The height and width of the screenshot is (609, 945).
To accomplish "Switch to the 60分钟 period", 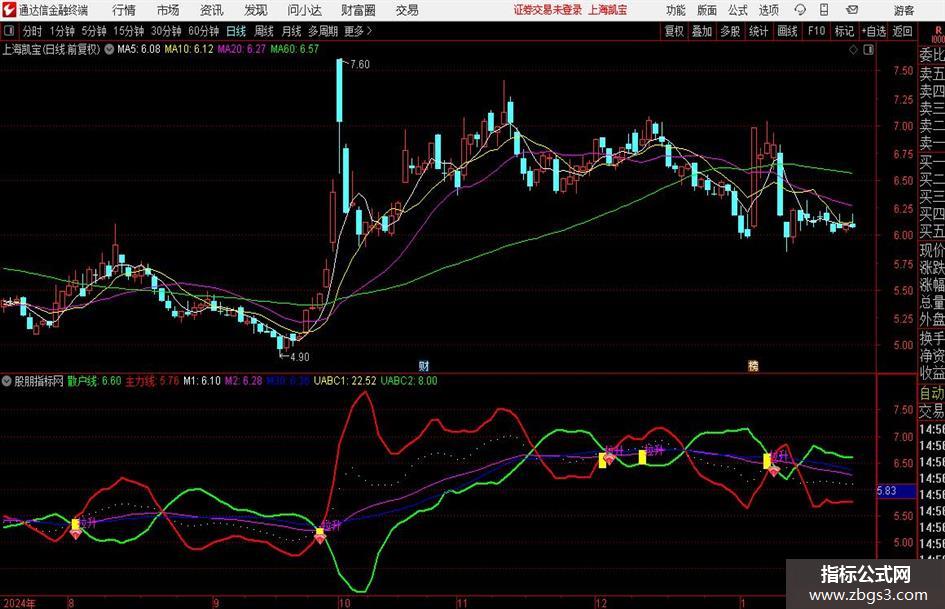I will (203, 31).
